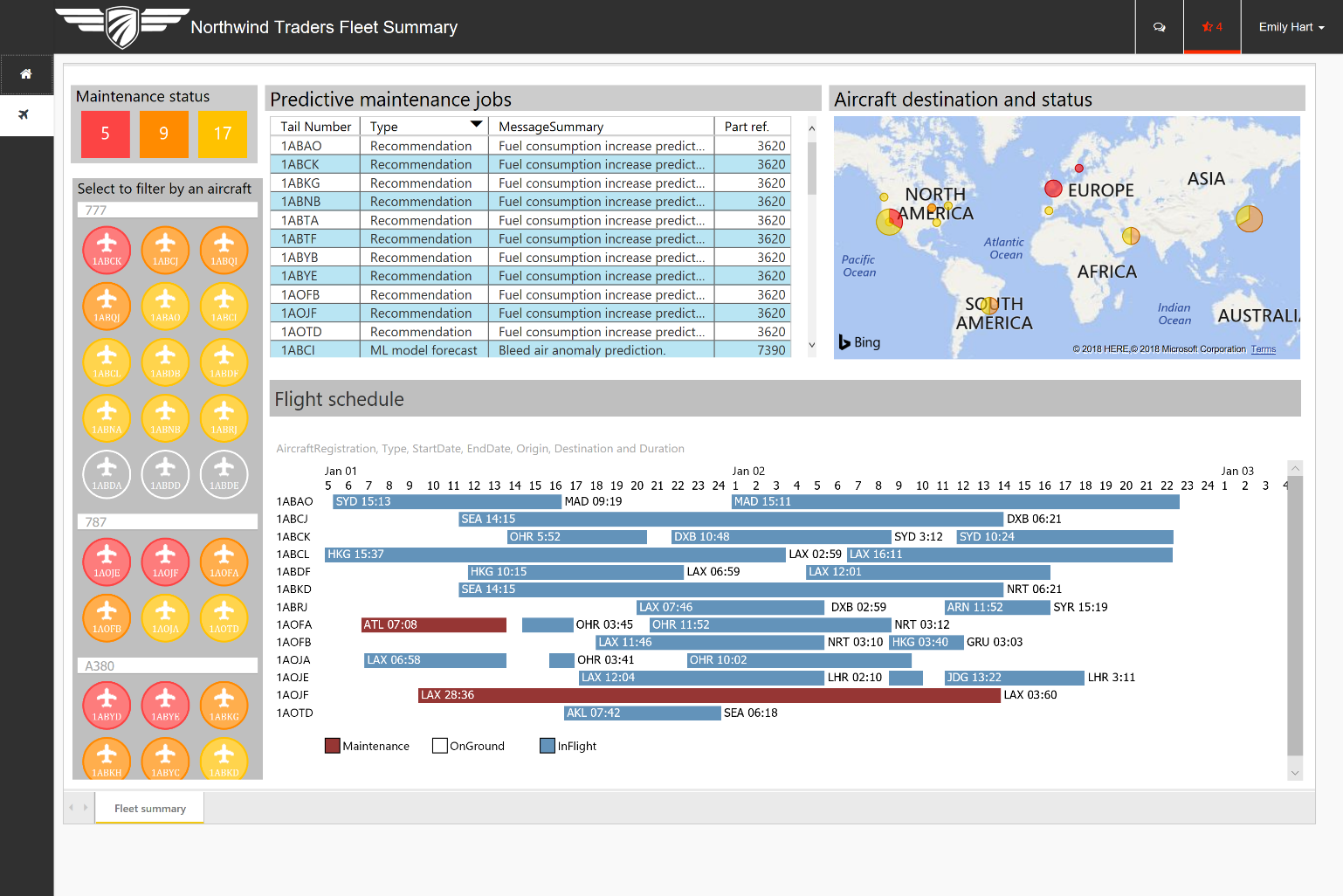This screenshot has width=1343, height=896.
Task: Click the favorites star showing 4
Action: pyautogui.click(x=1212, y=26)
